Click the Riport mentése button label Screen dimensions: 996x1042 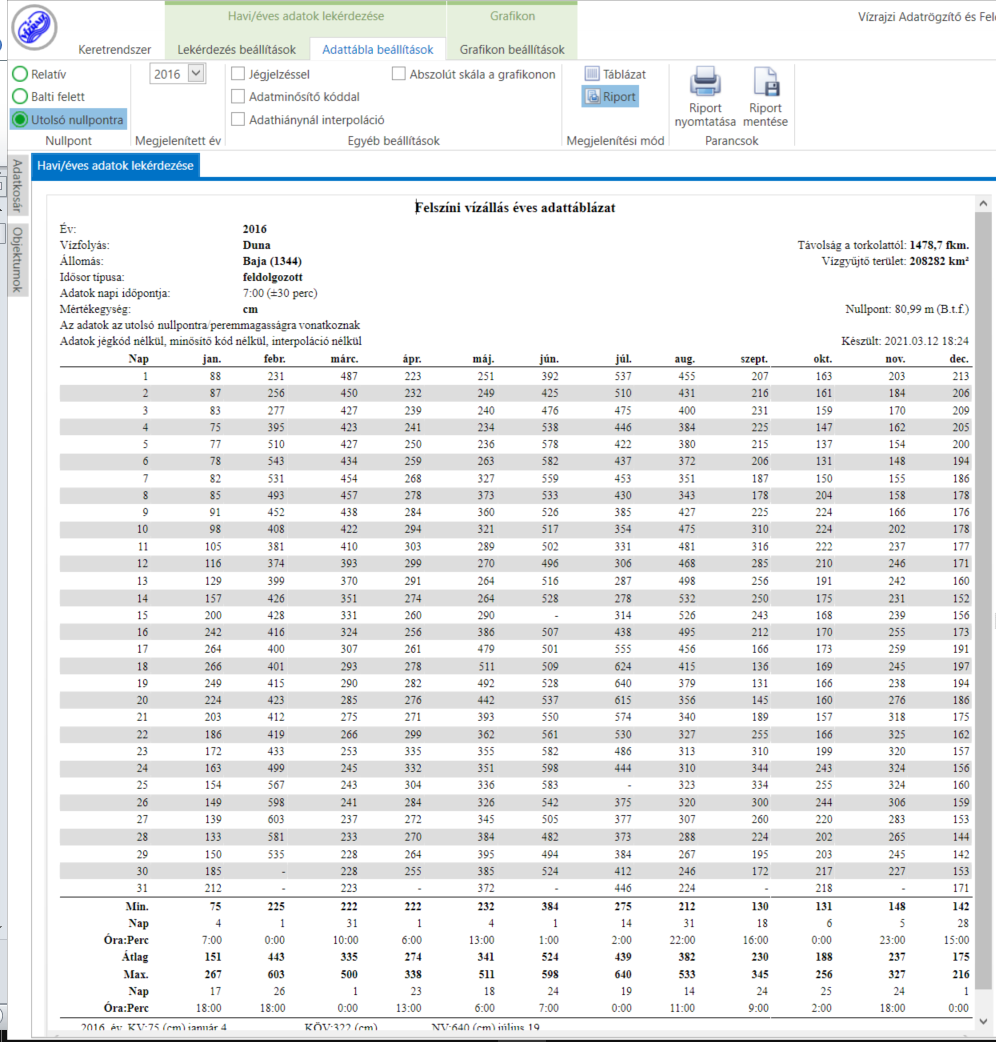pos(765,115)
